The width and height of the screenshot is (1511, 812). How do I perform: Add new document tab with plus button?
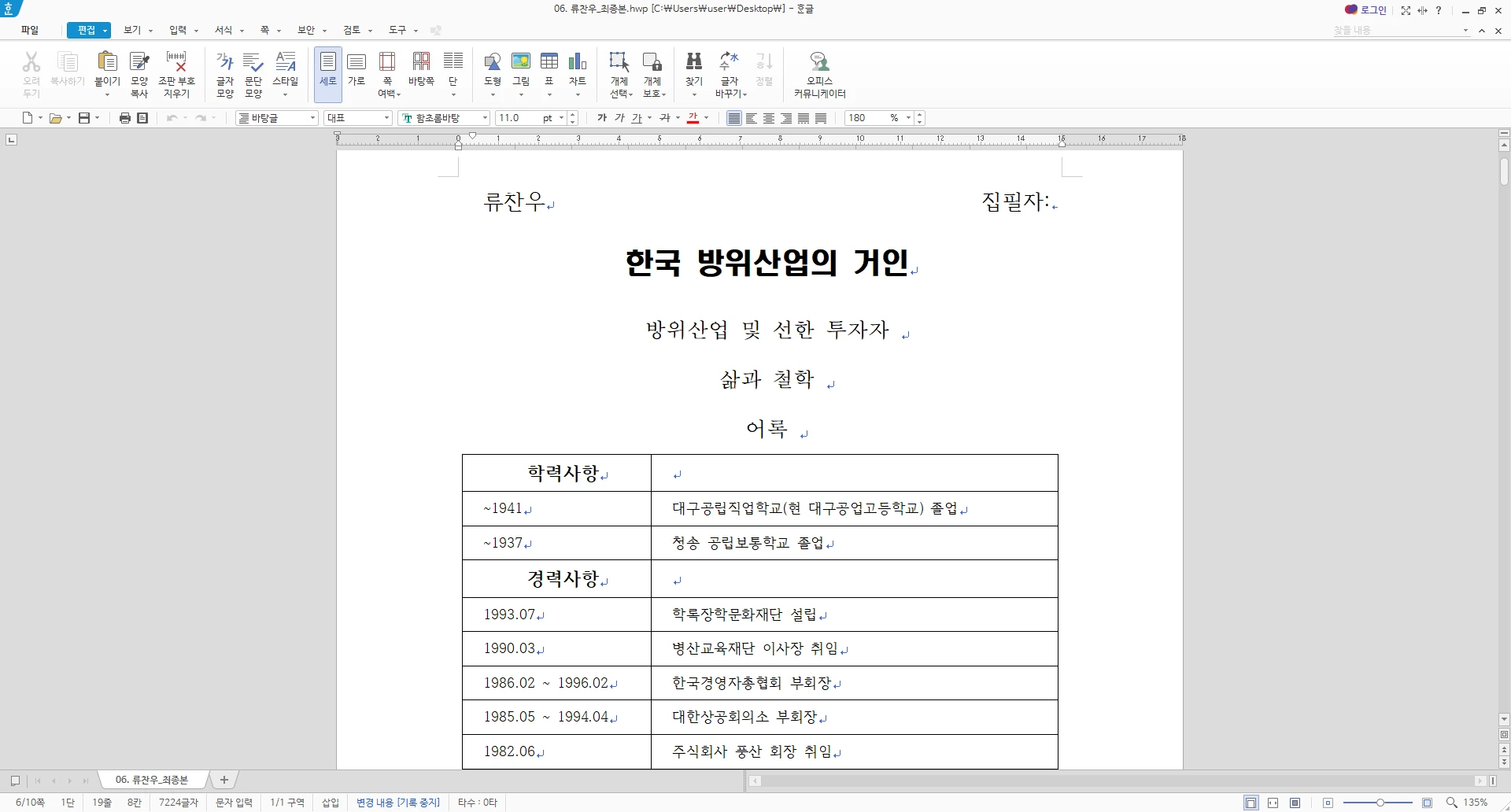click(224, 780)
